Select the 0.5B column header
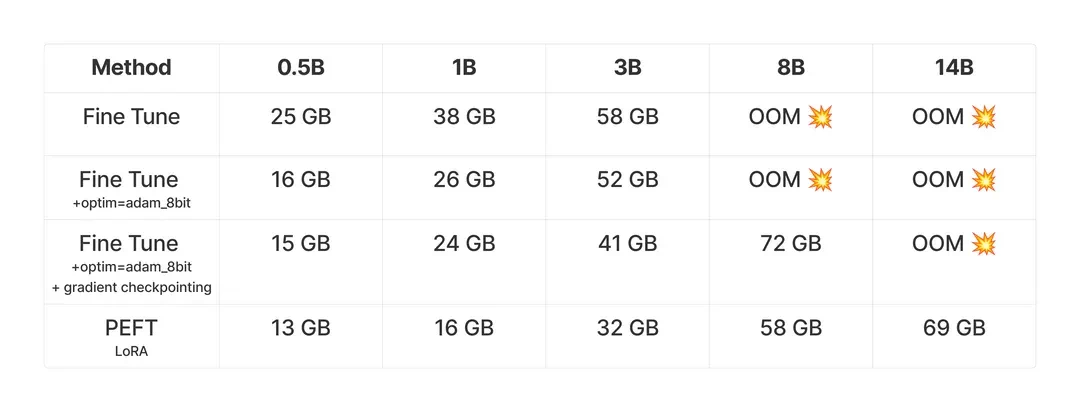This screenshot has width=1080, height=412. tap(301, 68)
